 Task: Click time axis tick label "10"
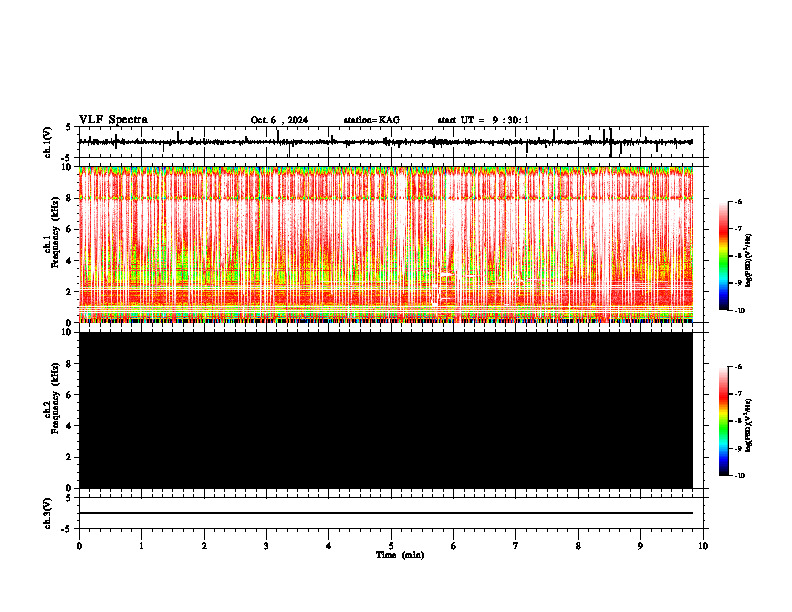pos(703,546)
